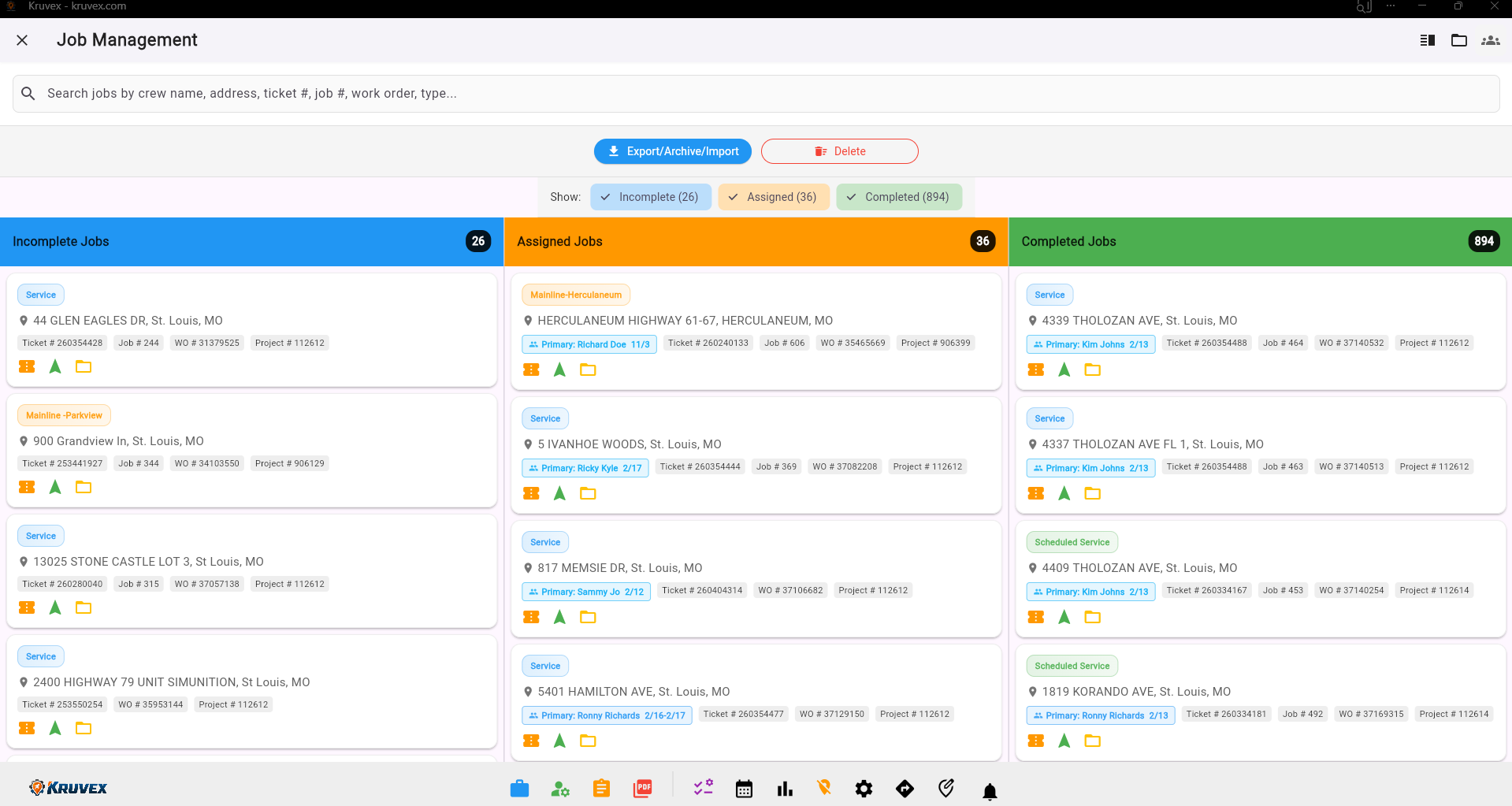The image size is (1512, 806).
Task: Click the Export/Archive/Import button
Action: click(x=672, y=151)
